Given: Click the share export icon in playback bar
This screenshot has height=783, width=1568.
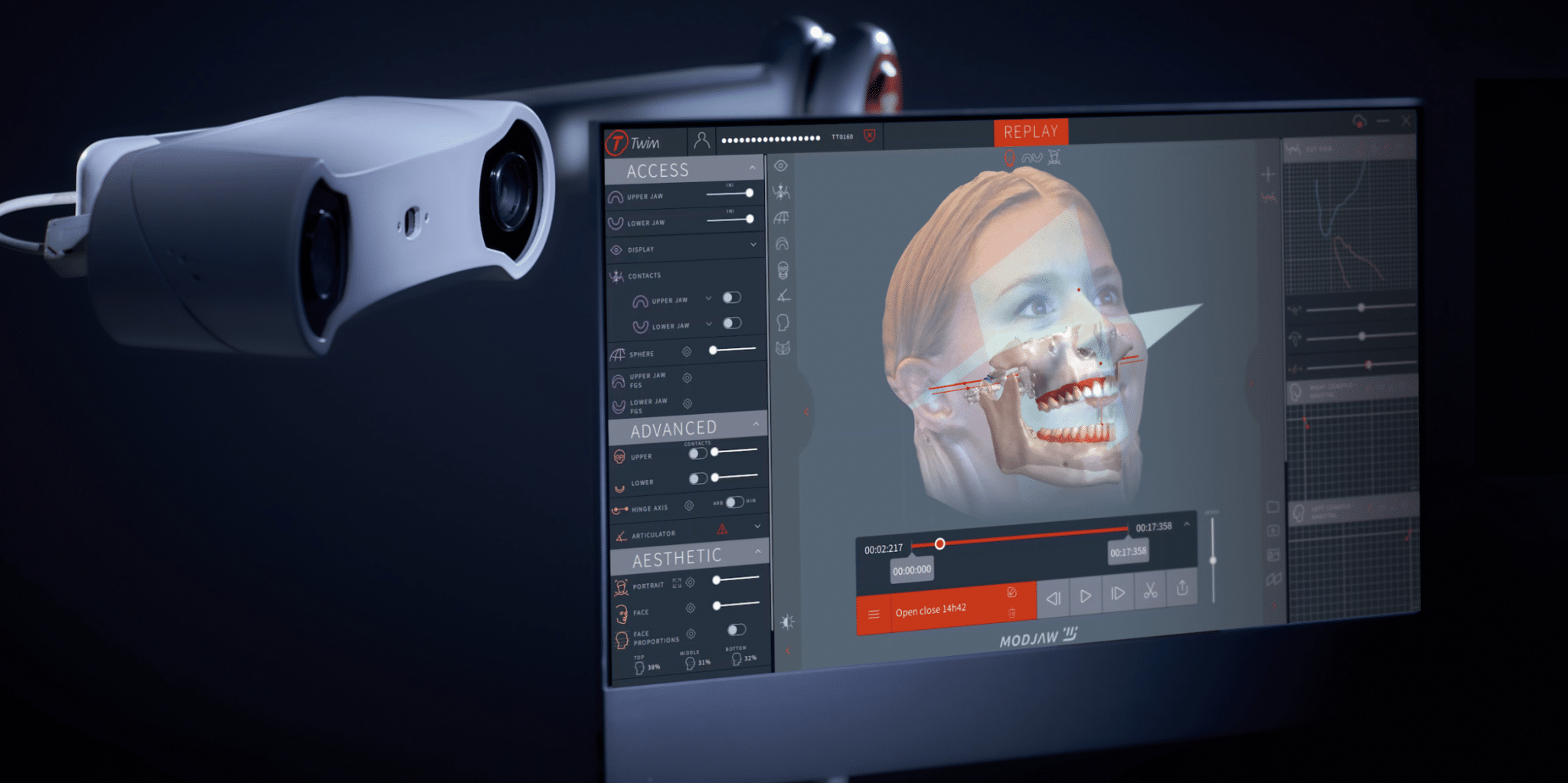Looking at the screenshot, I should [1182, 588].
